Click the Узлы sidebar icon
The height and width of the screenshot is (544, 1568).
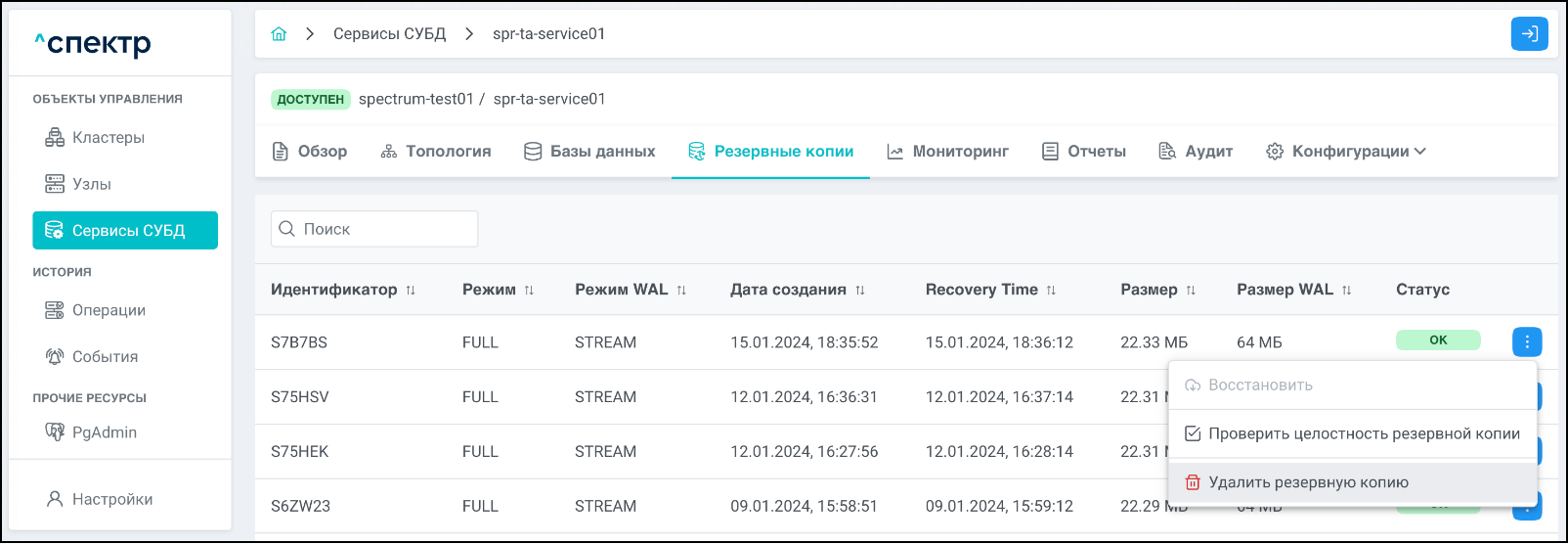(x=55, y=184)
